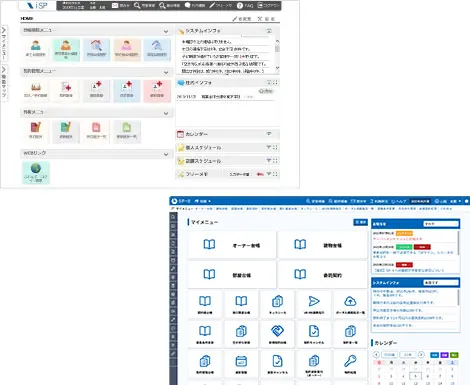Expand the フリーメモ panel
470x385 pixels.
click(269, 174)
